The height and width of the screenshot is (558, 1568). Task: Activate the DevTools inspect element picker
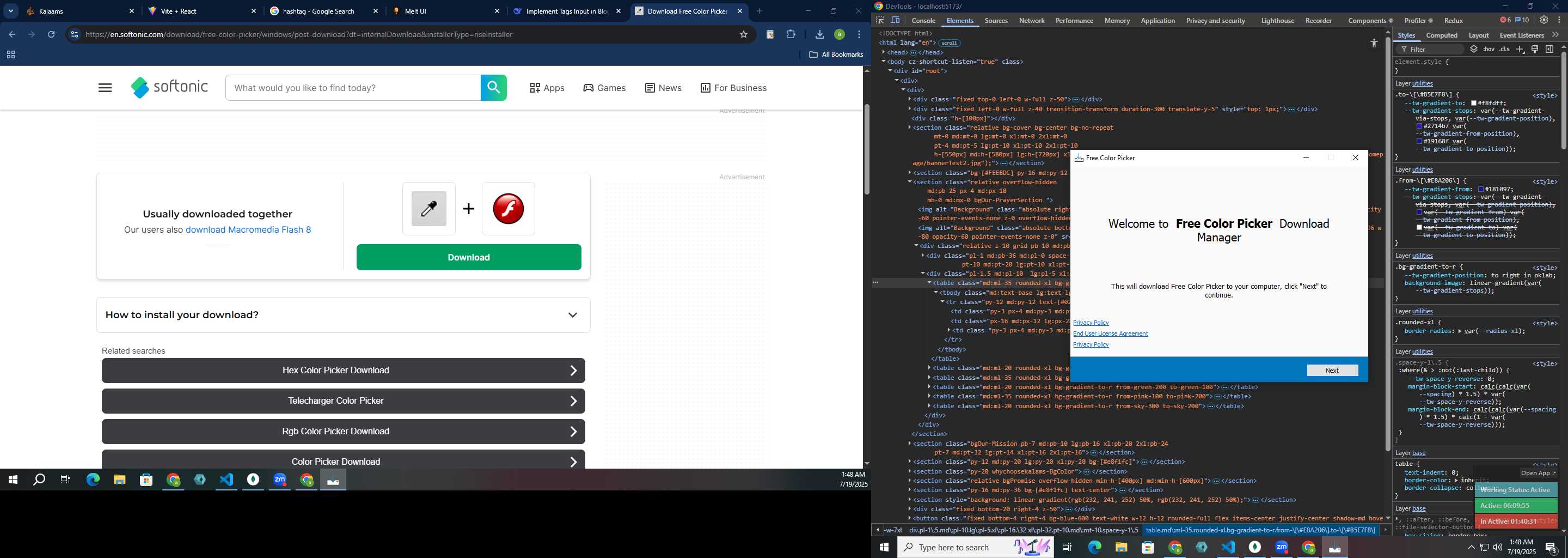point(880,20)
